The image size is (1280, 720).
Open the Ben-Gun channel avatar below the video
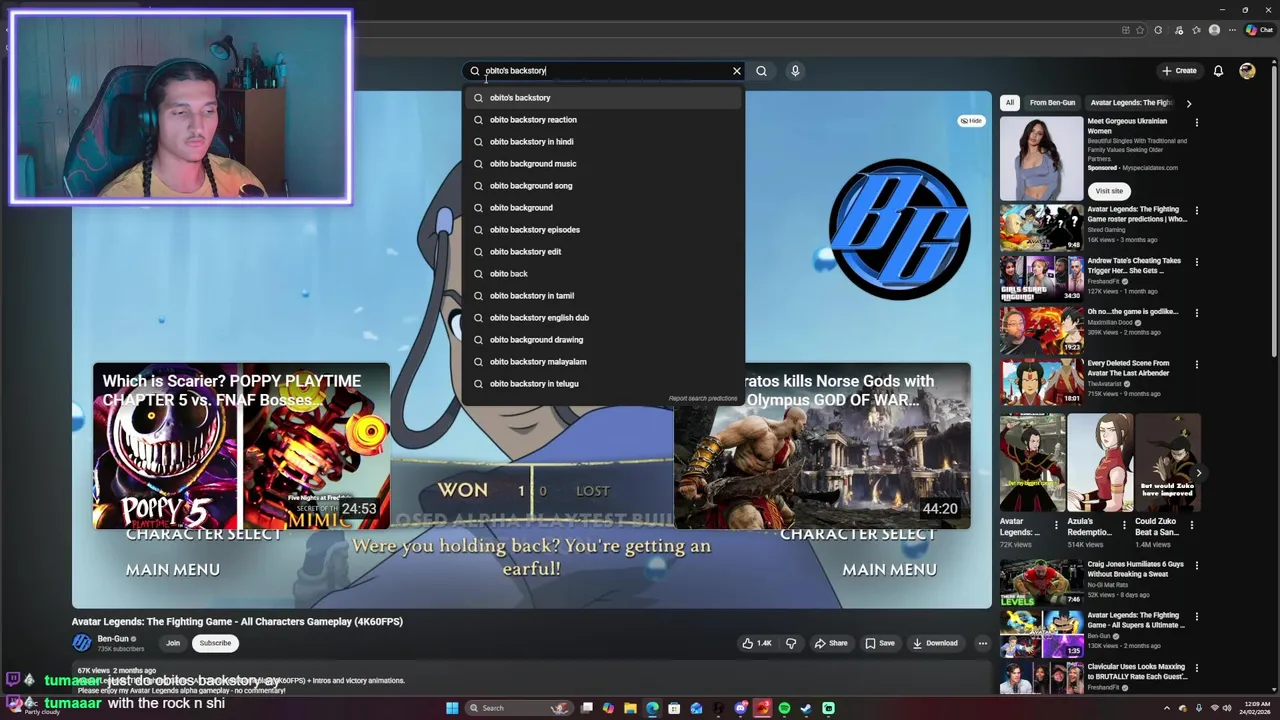pos(82,643)
